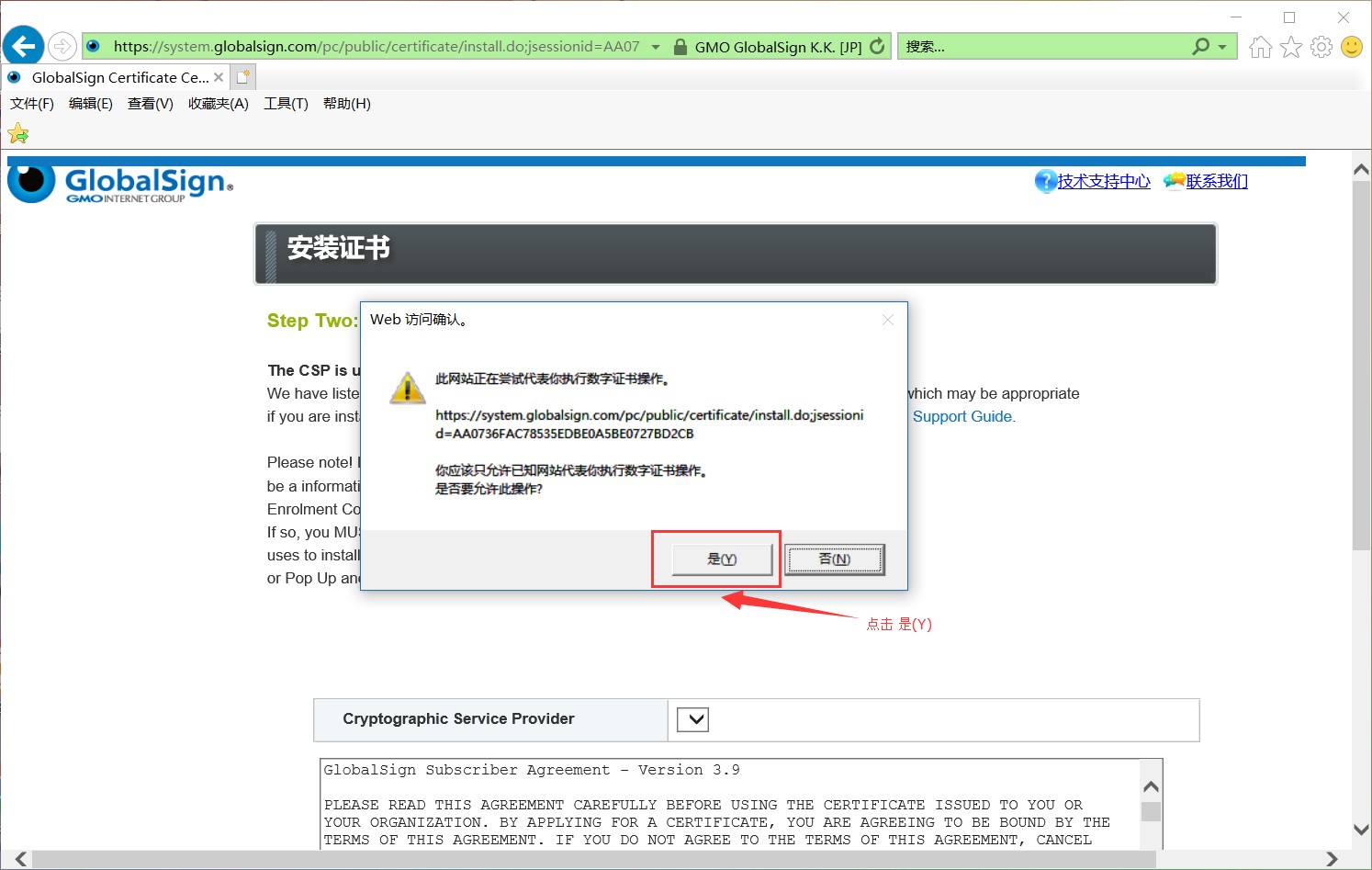Viewport: 1372px width, 870px height.
Task: Click the 安装证书 heading text
Action: tap(339, 248)
